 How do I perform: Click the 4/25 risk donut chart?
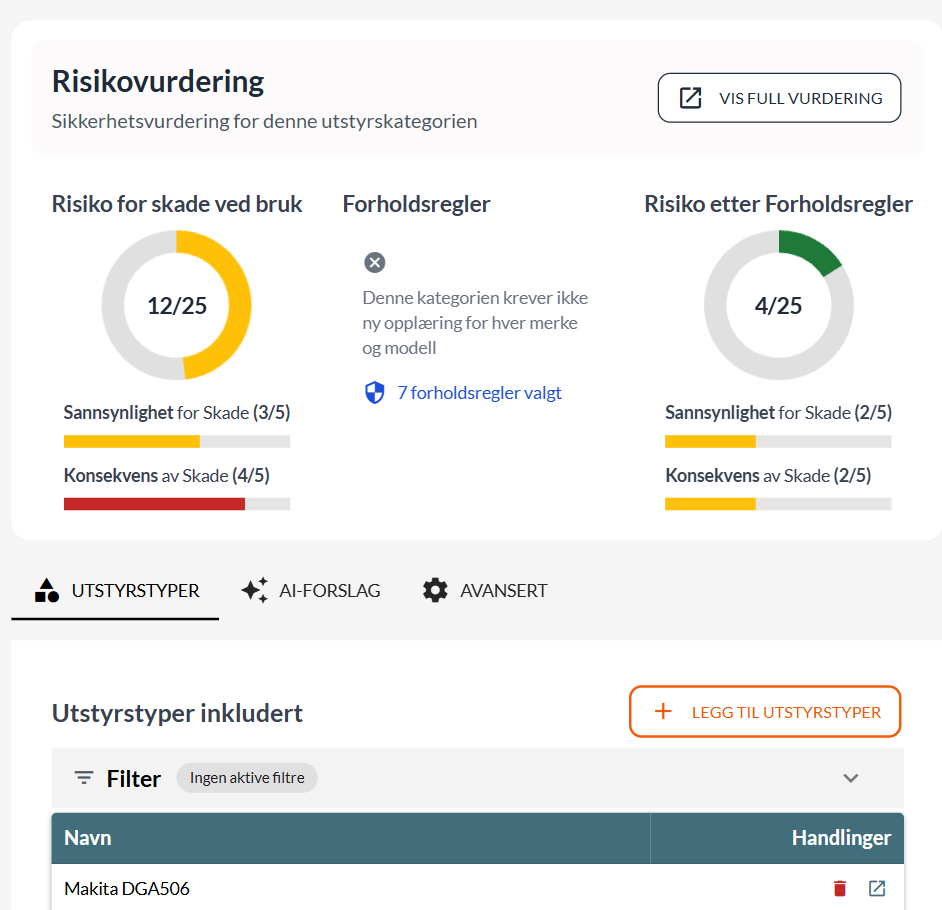[779, 305]
